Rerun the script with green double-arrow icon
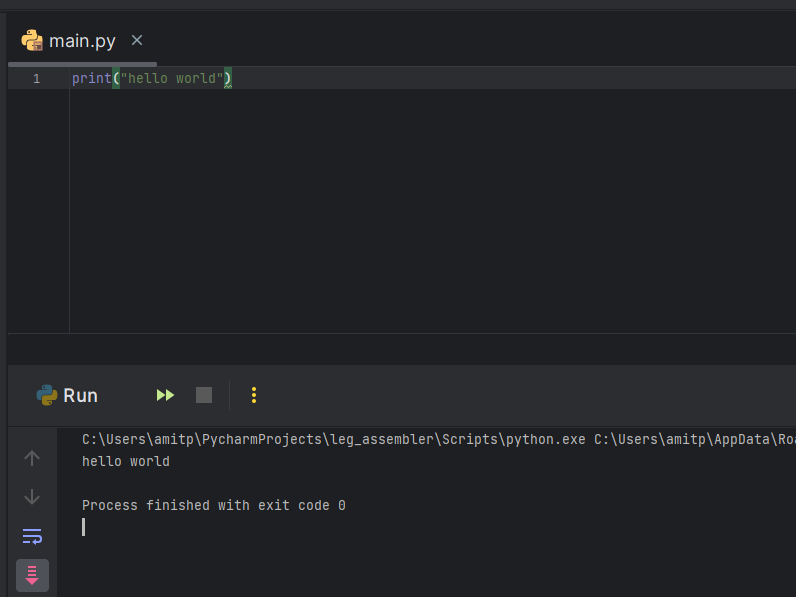The width and height of the screenshot is (796, 597). (165, 395)
